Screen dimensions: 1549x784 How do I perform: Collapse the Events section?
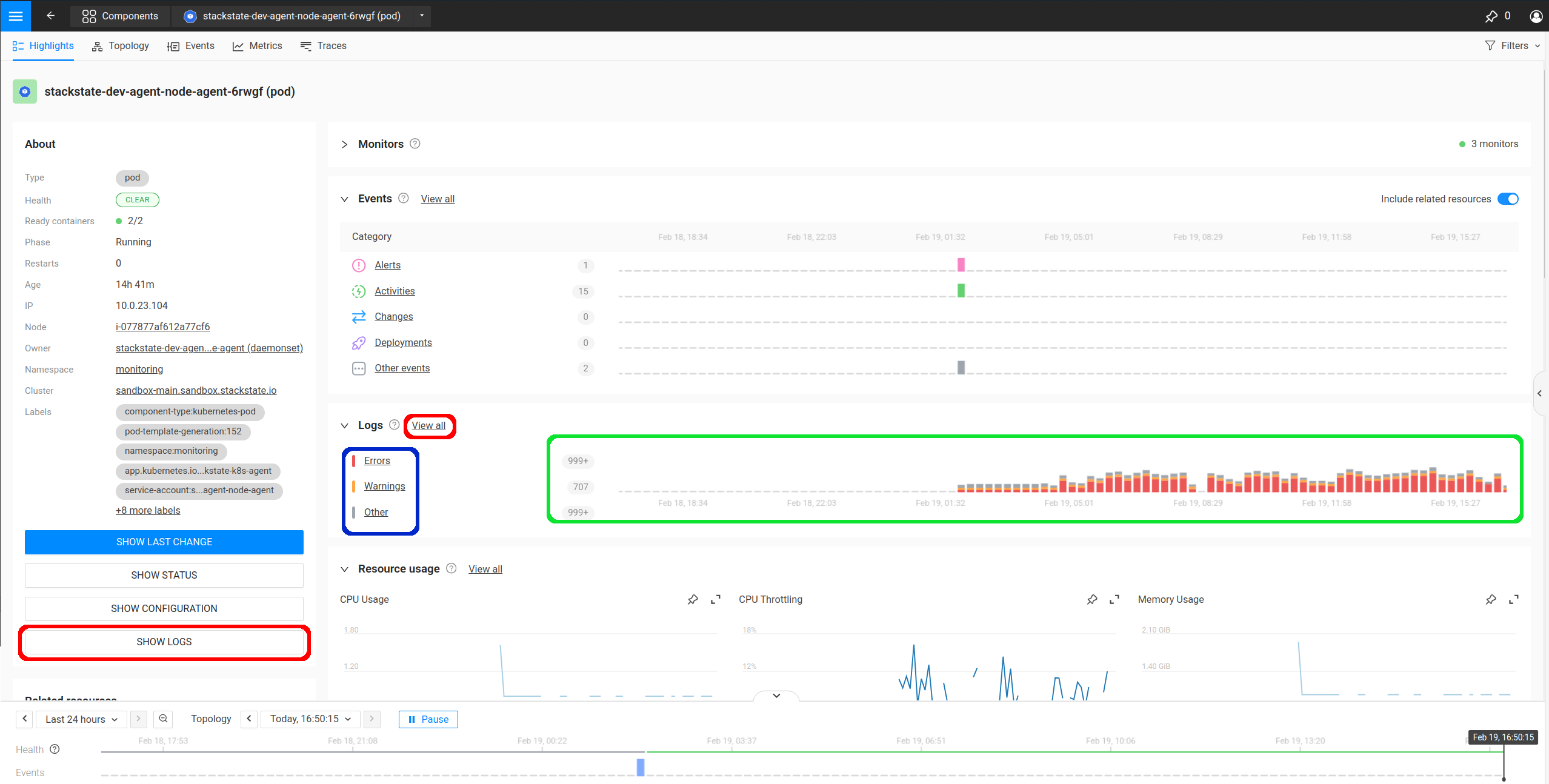pyautogui.click(x=344, y=199)
